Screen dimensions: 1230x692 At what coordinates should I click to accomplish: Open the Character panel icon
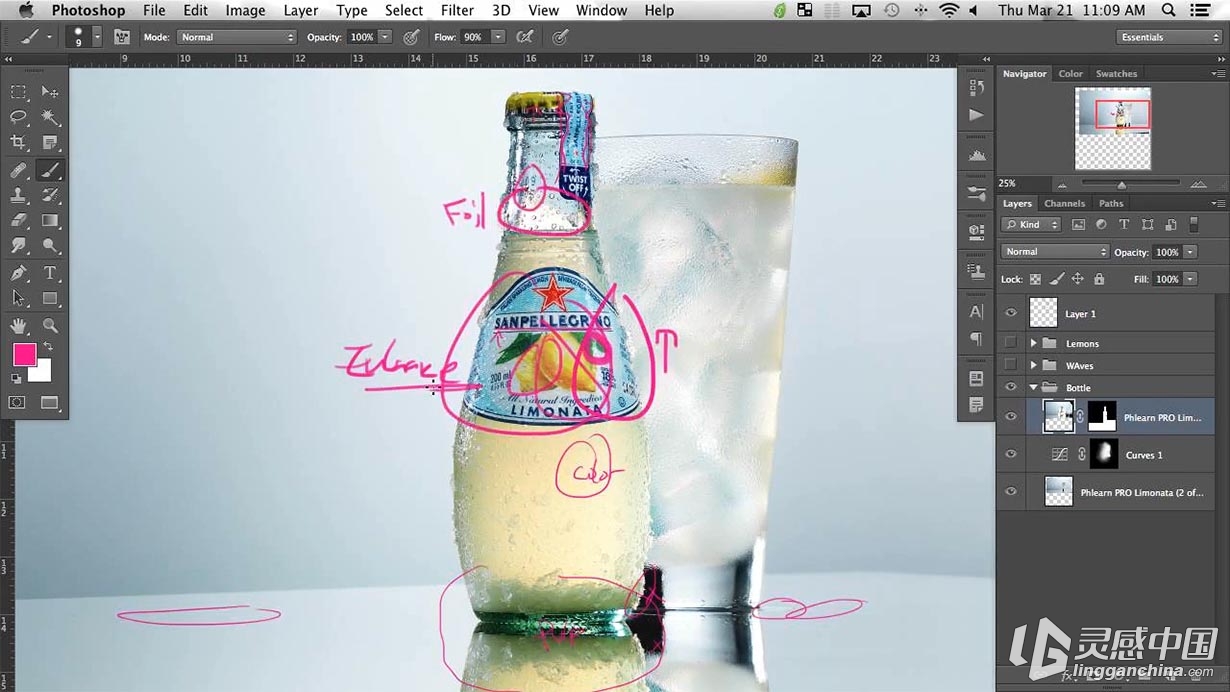point(977,312)
